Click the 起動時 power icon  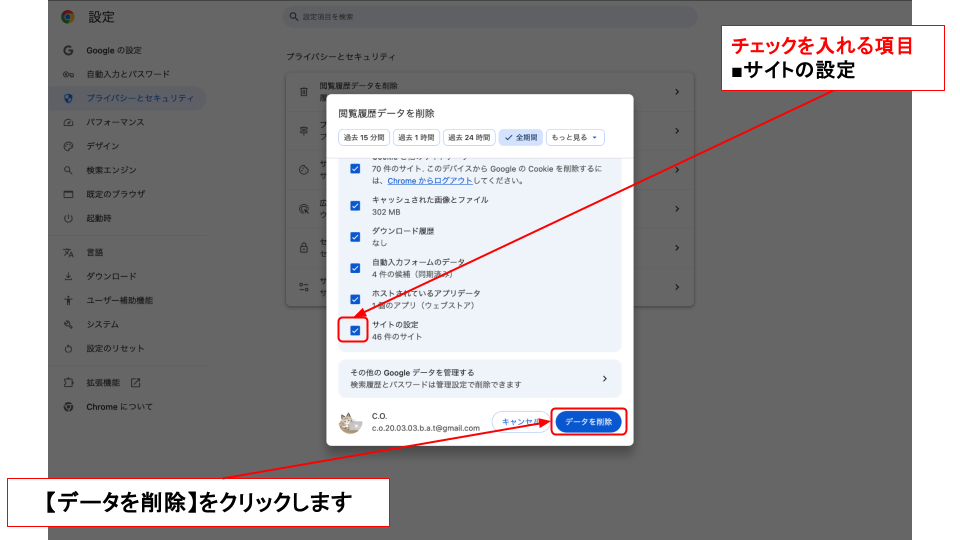click(68, 218)
